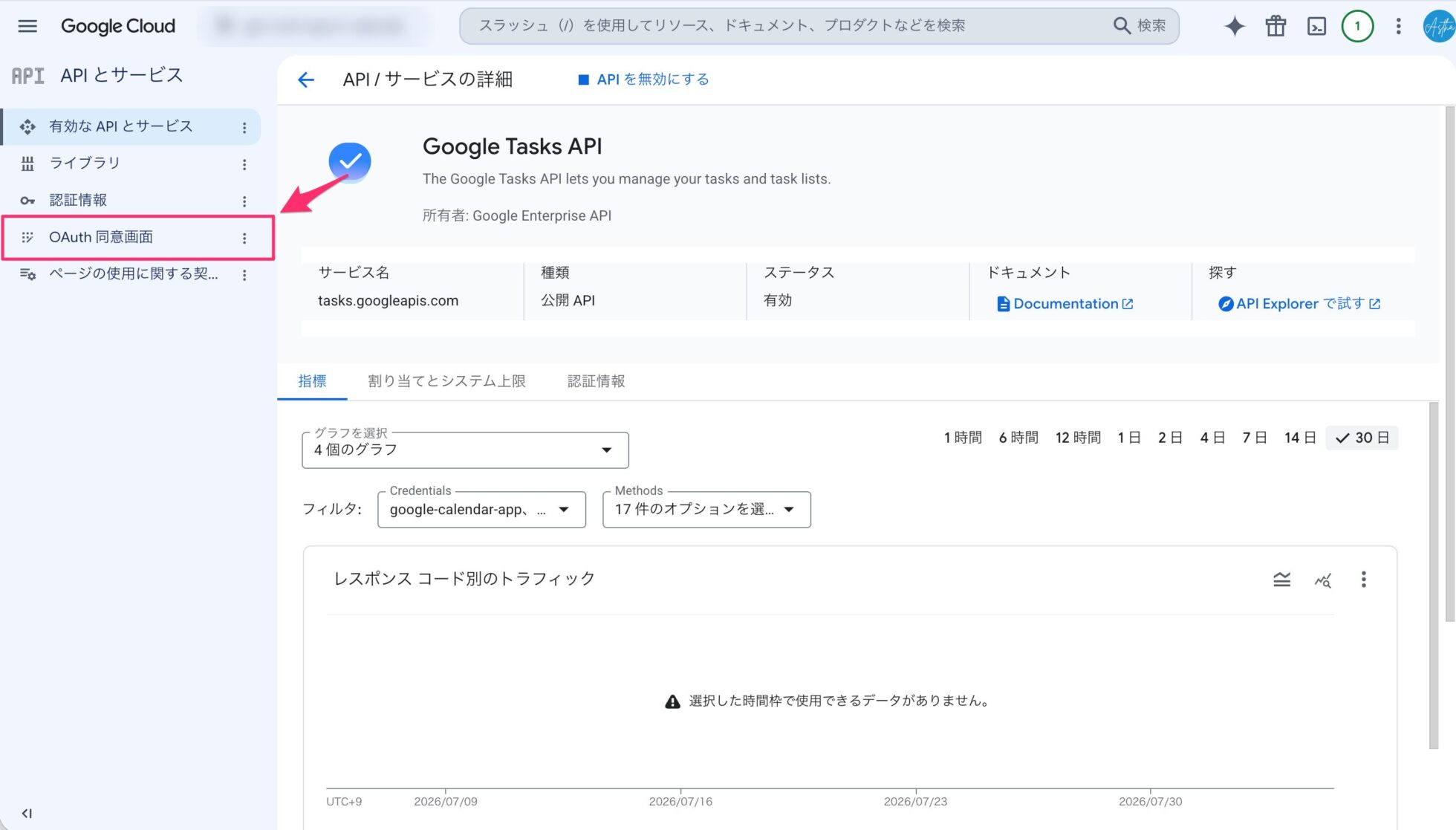Click the inner metrics panel scrollbar
The image size is (1456, 830).
(1434, 576)
